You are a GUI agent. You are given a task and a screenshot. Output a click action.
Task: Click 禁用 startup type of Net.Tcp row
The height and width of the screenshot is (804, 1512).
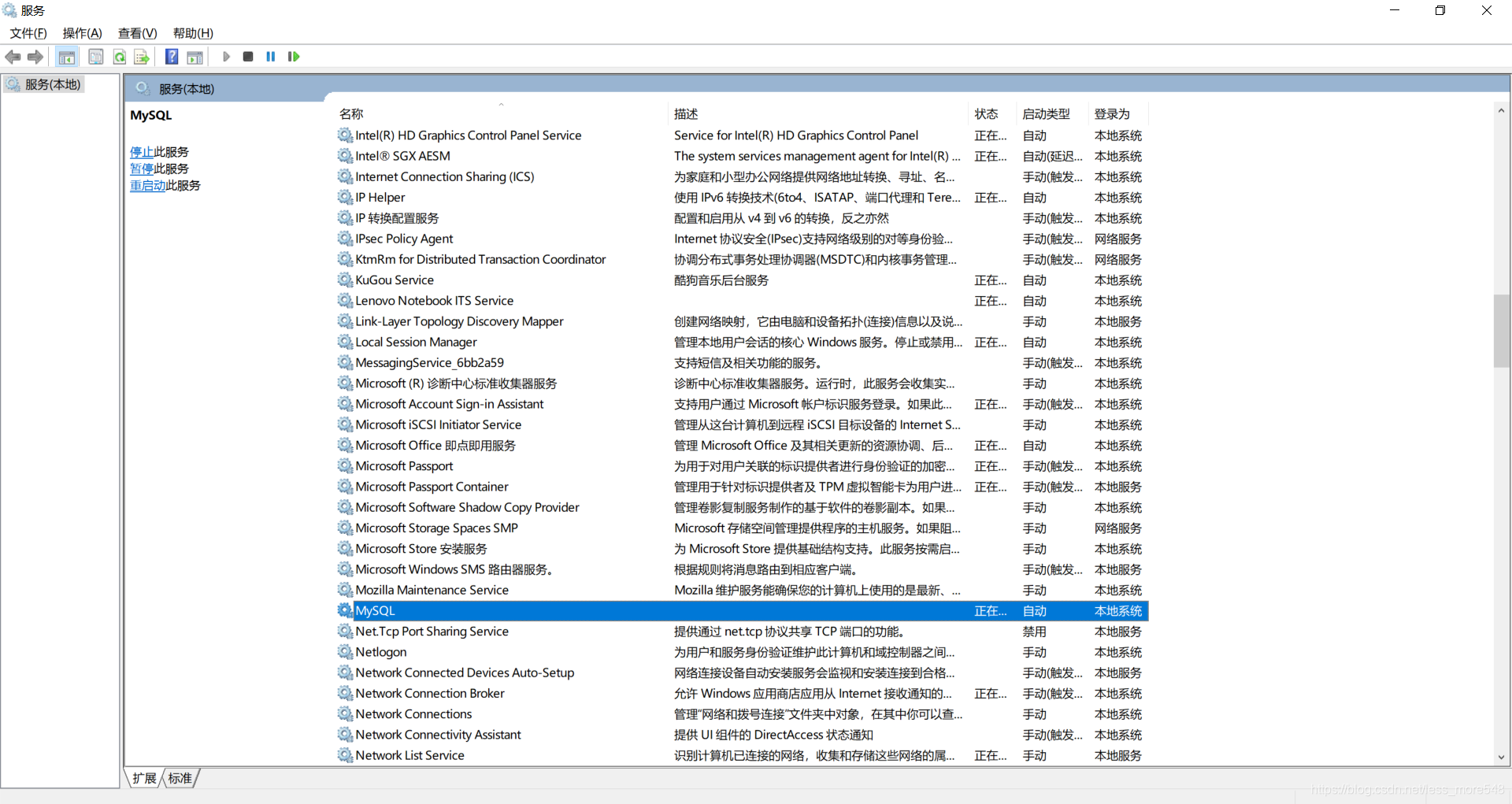pos(1034,632)
